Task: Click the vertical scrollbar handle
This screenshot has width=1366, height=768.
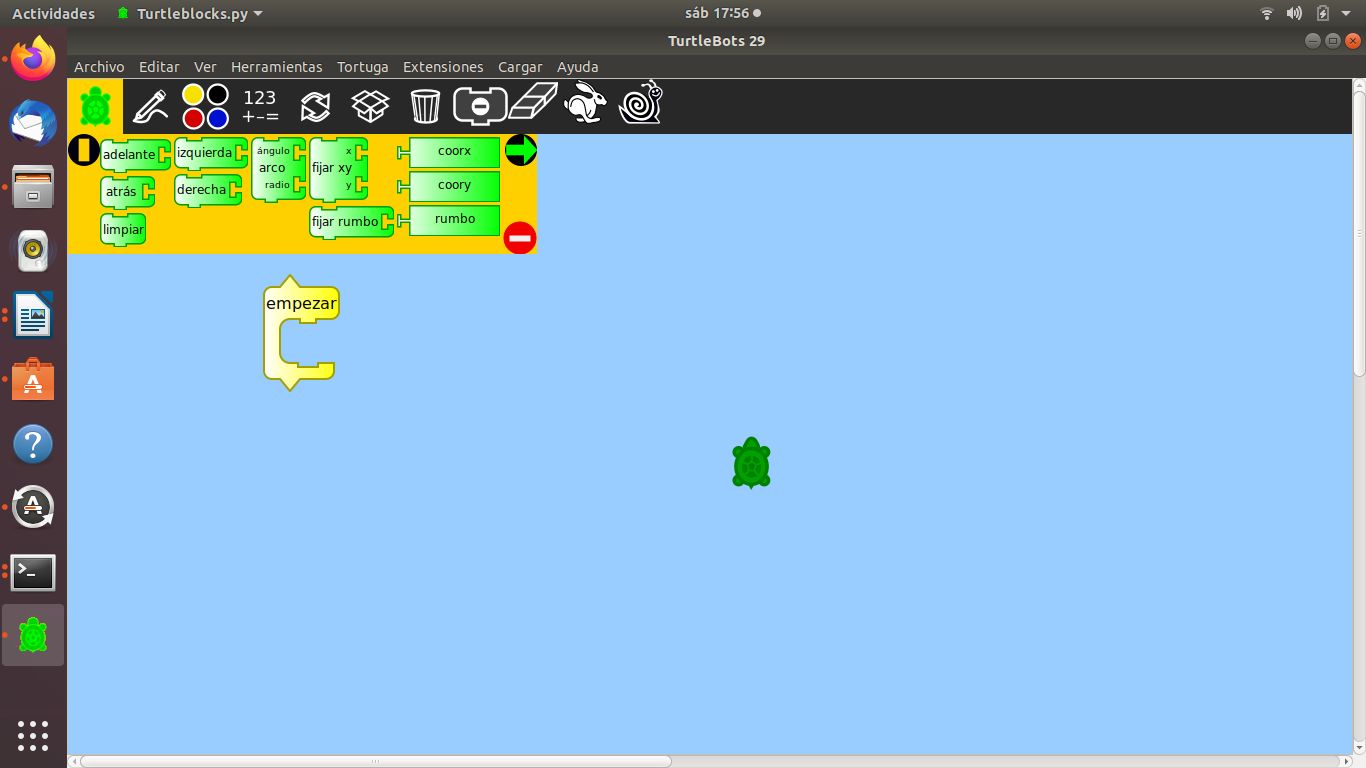Action: pyautogui.click(x=1359, y=235)
